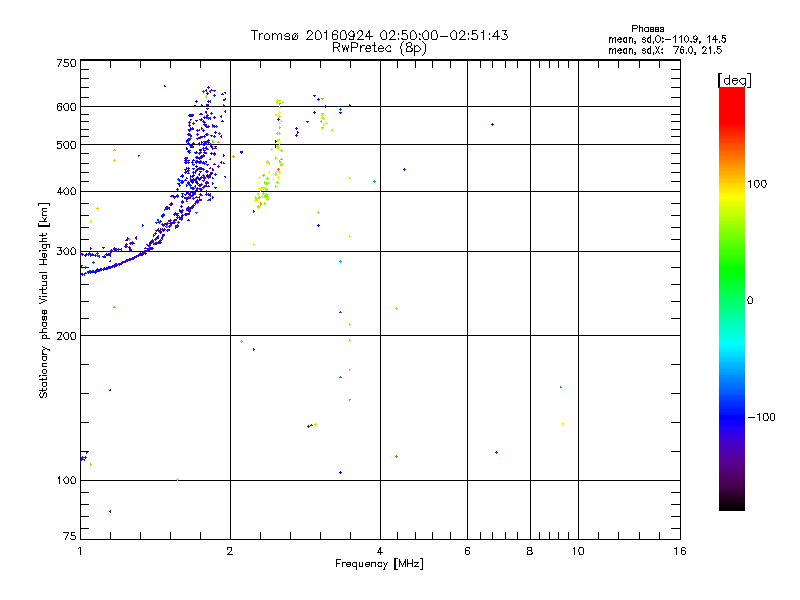Click the 10 tick on the frequency axis
Viewport: 800px width, 600px height.
(577, 551)
